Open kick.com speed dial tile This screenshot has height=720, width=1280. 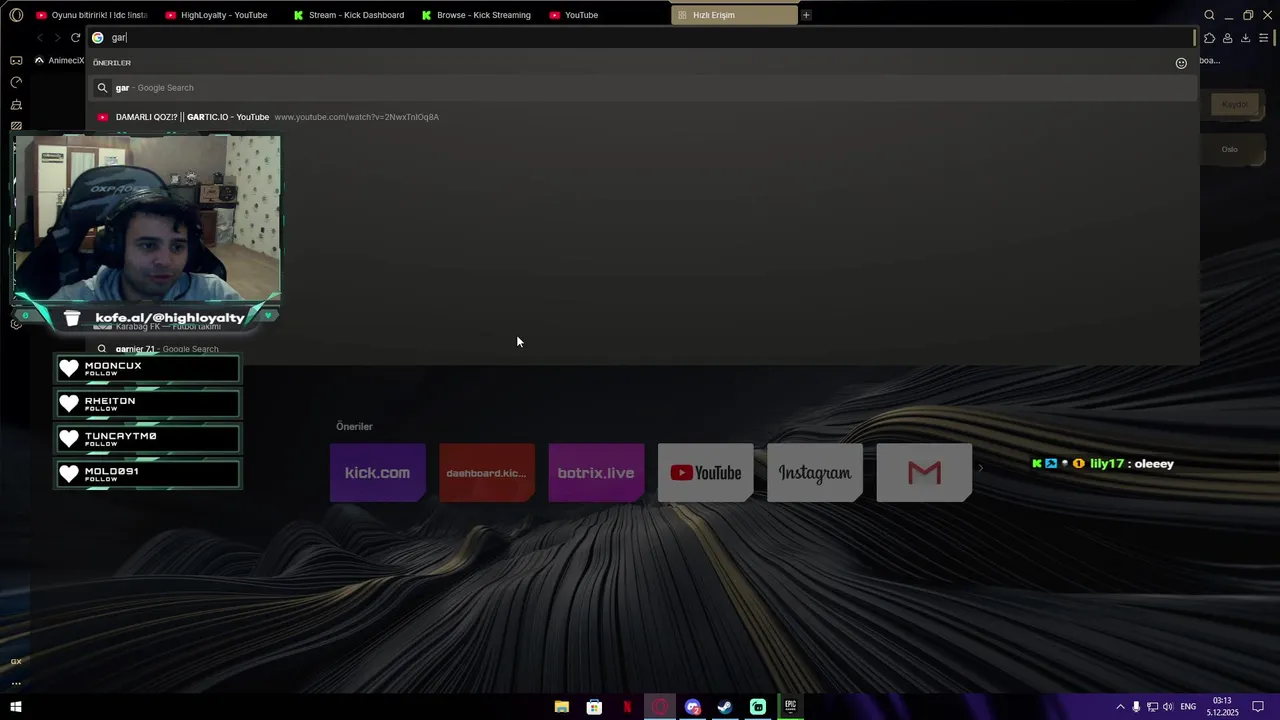coord(378,473)
